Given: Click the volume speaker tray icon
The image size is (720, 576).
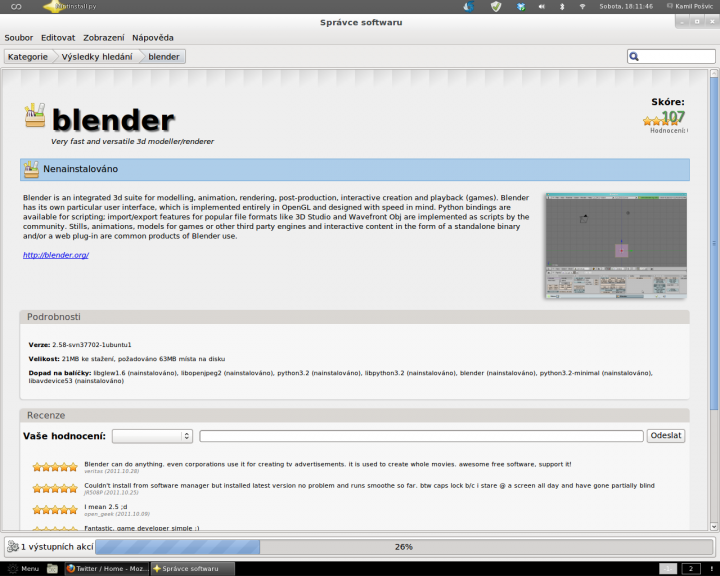Looking at the screenshot, I should [542, 6].
